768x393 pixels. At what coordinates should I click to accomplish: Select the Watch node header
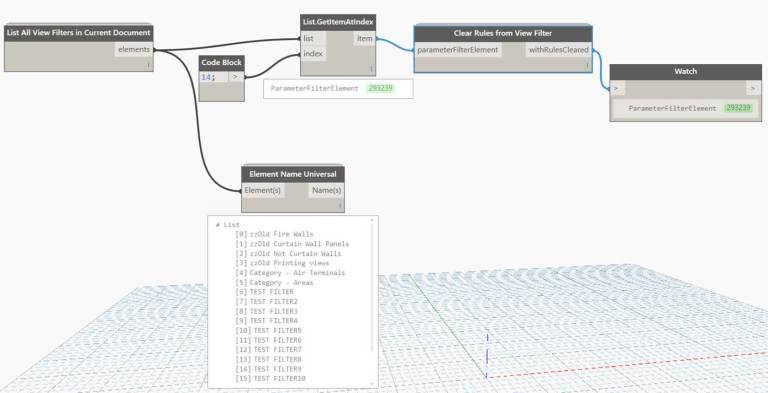pyautogui.click(x=685, y=72)
